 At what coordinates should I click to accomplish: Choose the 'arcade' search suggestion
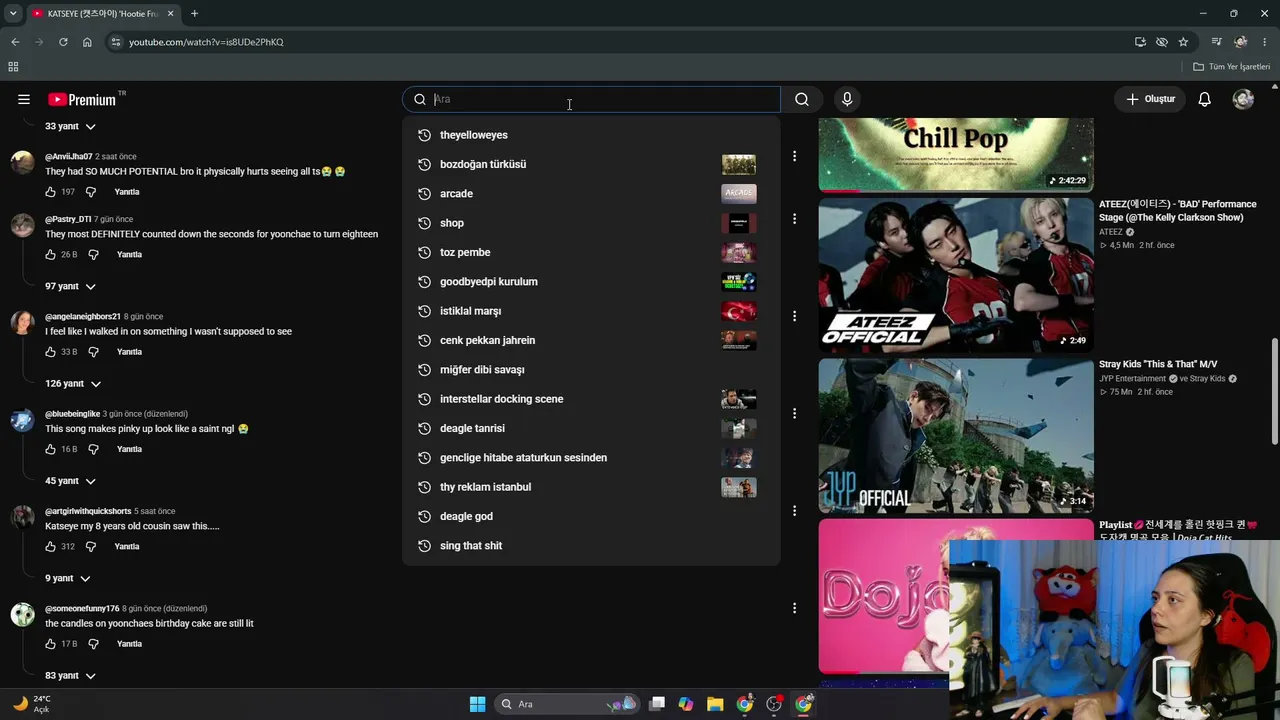591,194
